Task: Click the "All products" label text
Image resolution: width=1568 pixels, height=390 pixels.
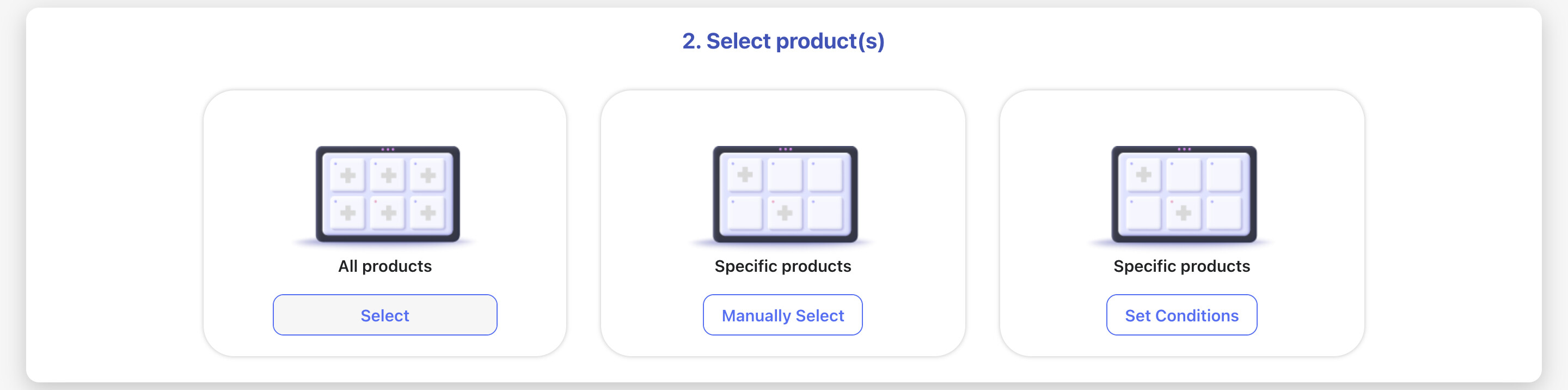Action: click(385, 266)
